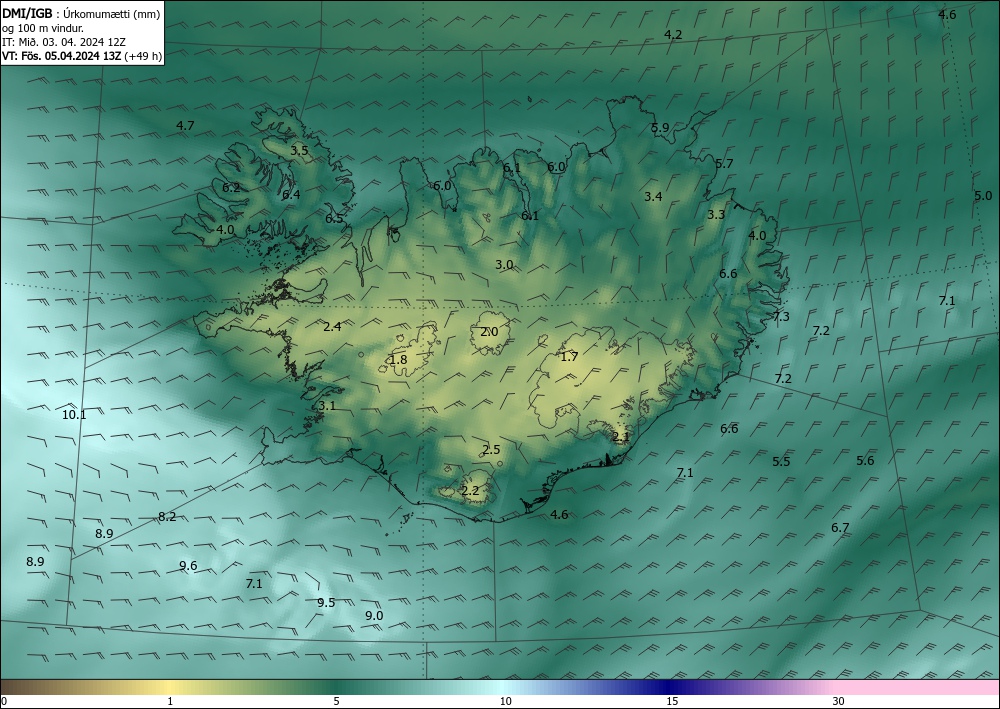Click the map value '9.6'

click(x=188, y=566)
